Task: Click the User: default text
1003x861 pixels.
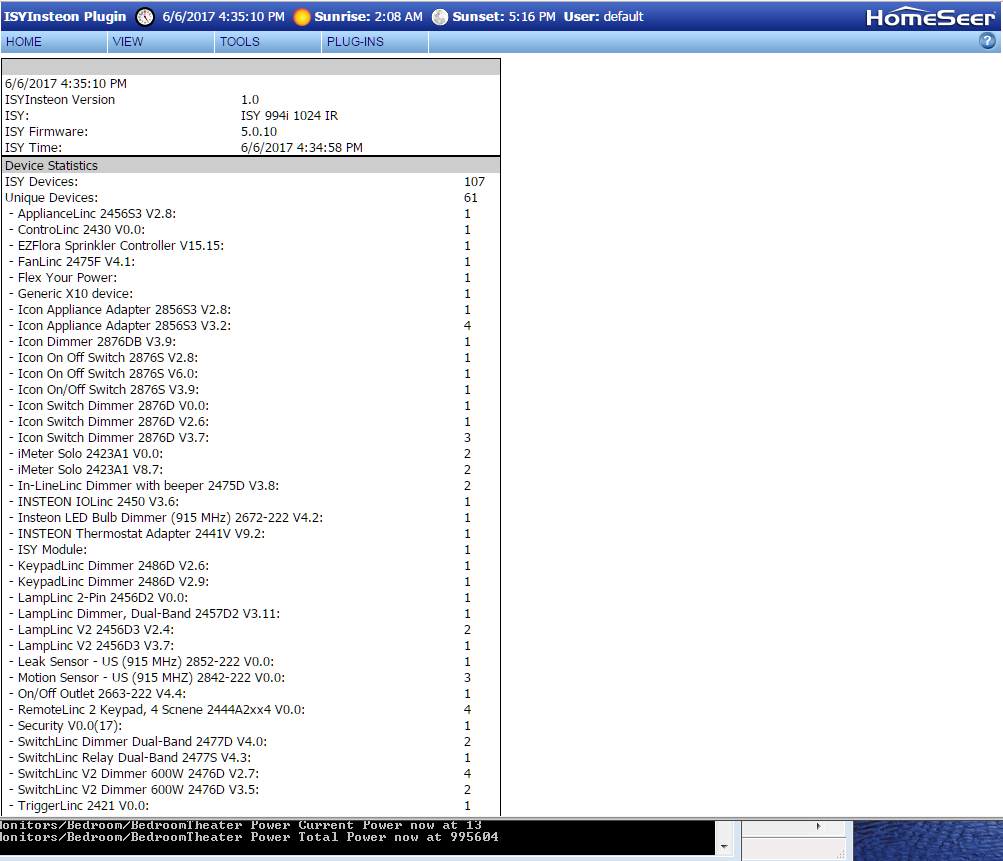Action: pos(603,17)
